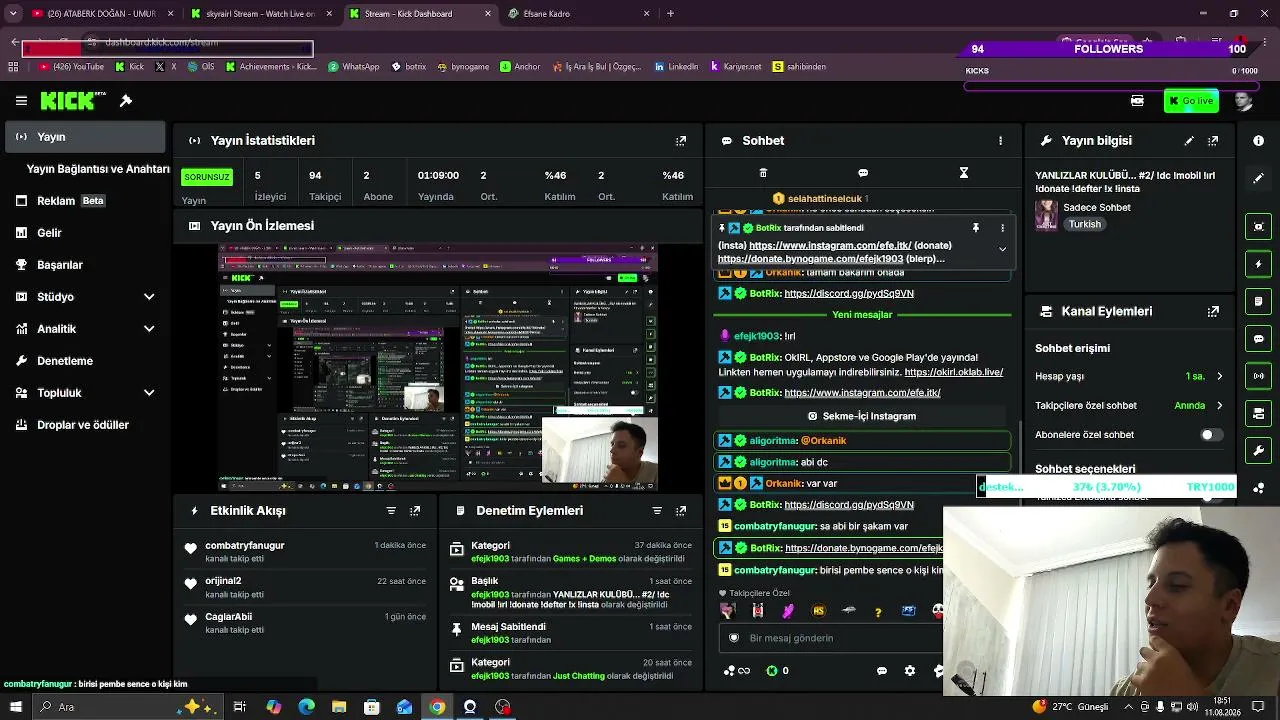The image size is (1280, 720).
Task: Edit stream info with the pencil icon
Action: pos(1189,141)
